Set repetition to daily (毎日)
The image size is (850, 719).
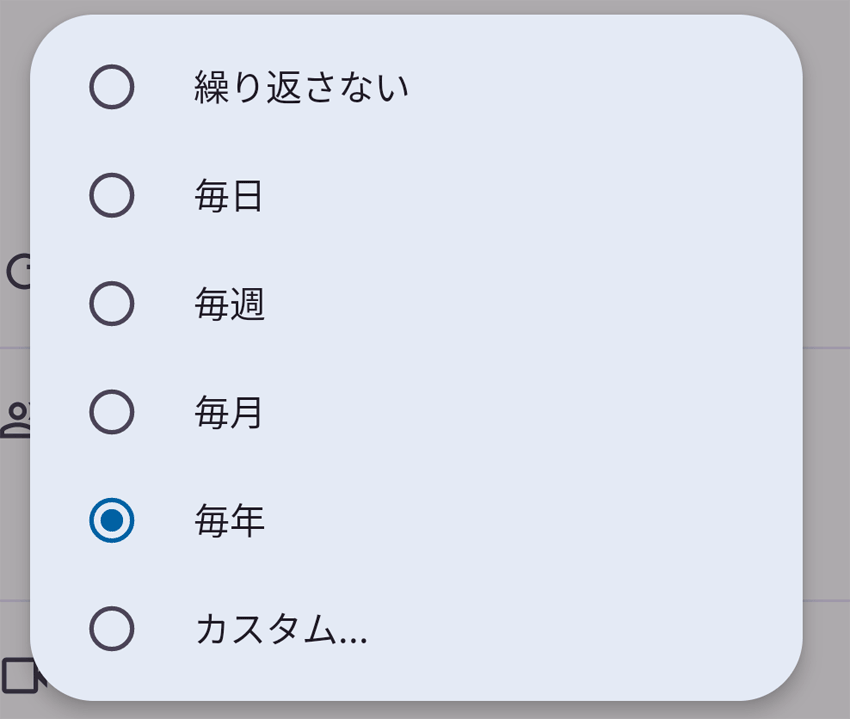416,195
